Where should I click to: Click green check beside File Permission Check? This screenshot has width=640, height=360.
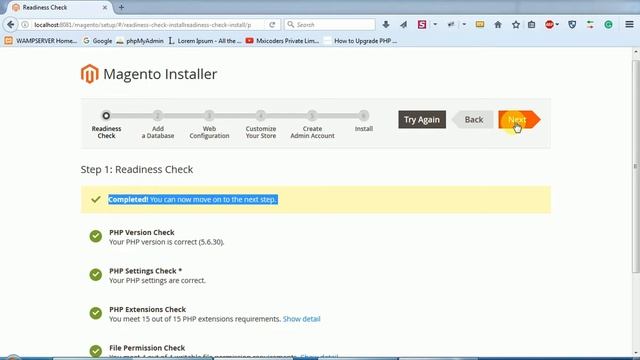pos(96,351)
